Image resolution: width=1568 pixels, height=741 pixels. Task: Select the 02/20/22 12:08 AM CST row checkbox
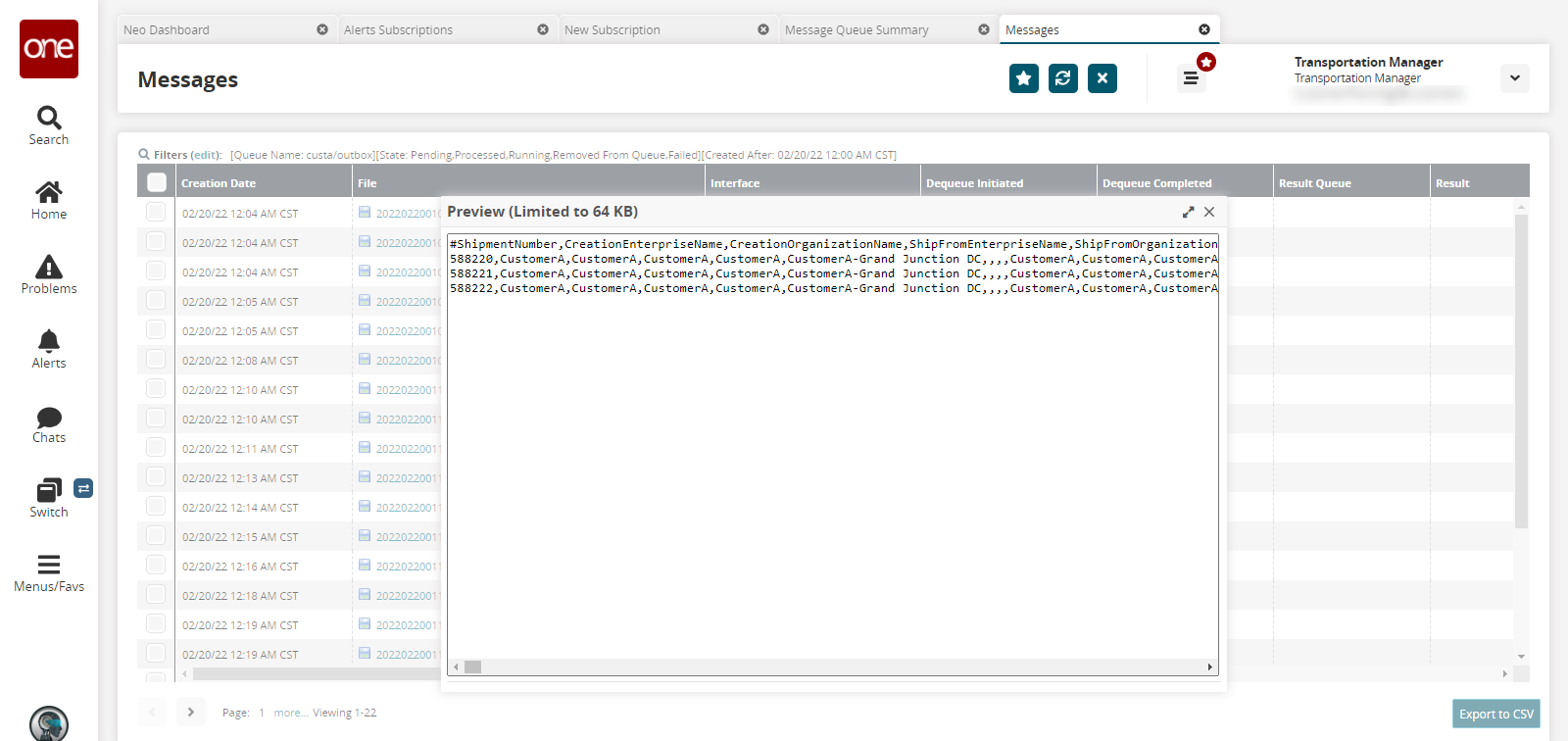(156, 360)
